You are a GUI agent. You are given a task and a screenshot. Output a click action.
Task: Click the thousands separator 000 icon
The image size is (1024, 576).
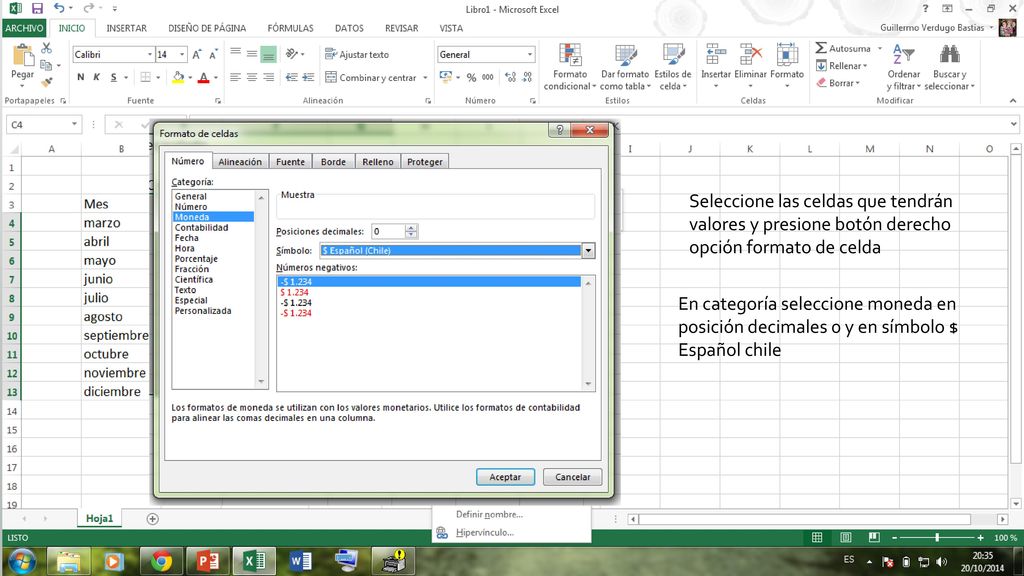(488, 77)
